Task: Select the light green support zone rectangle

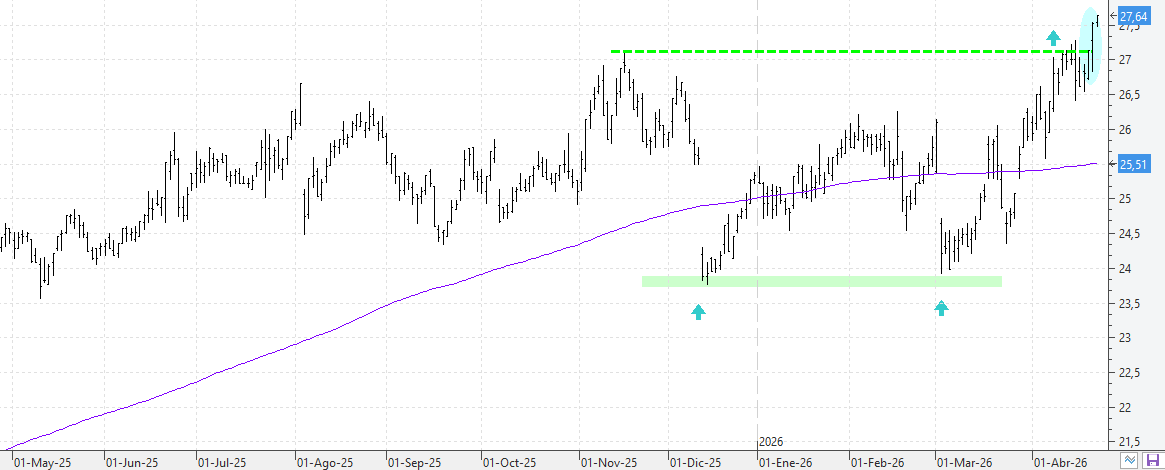Action: [820, 281]
